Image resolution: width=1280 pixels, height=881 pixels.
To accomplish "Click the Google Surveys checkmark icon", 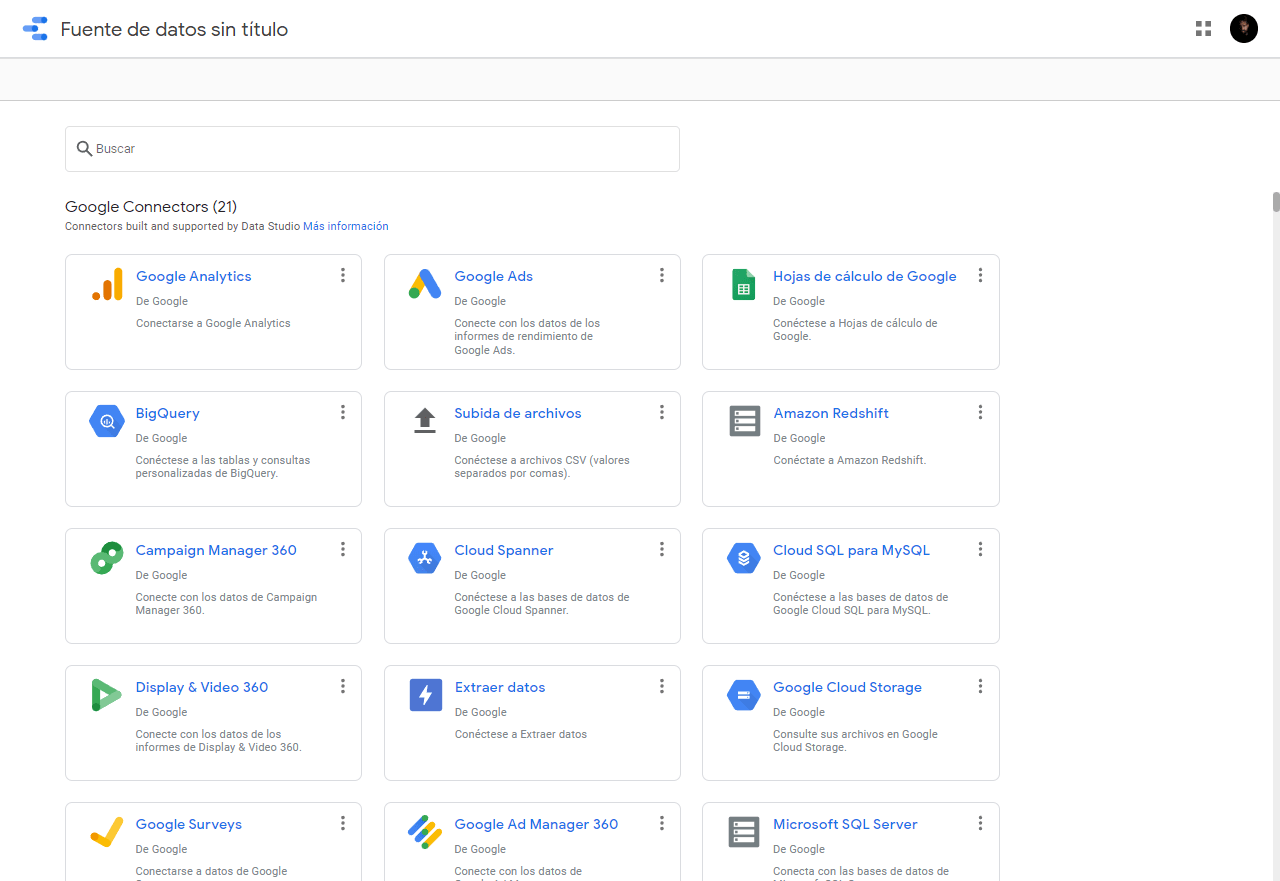I will tap(107, 832).
